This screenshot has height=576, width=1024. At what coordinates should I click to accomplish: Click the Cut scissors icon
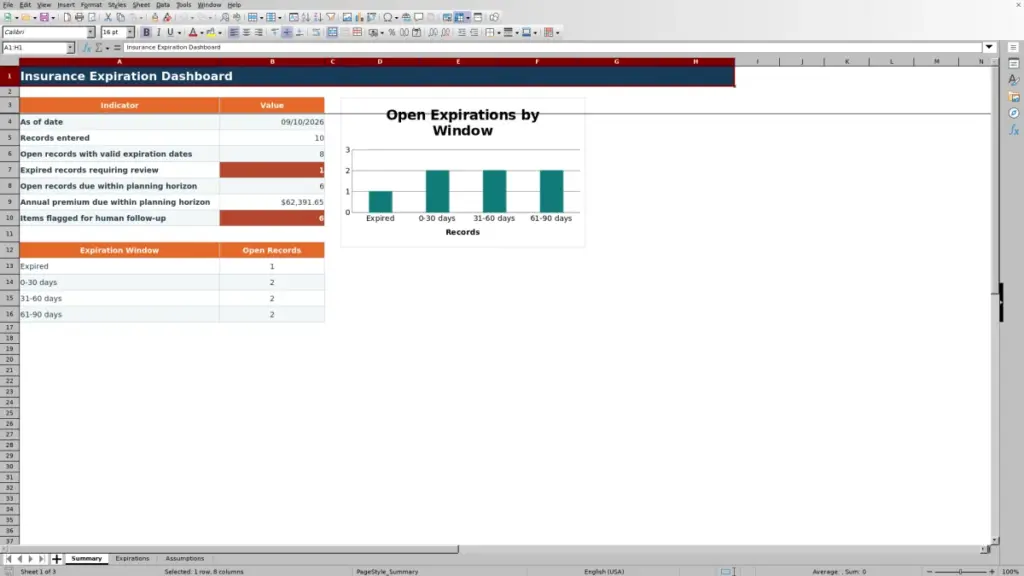pos(108,18)
